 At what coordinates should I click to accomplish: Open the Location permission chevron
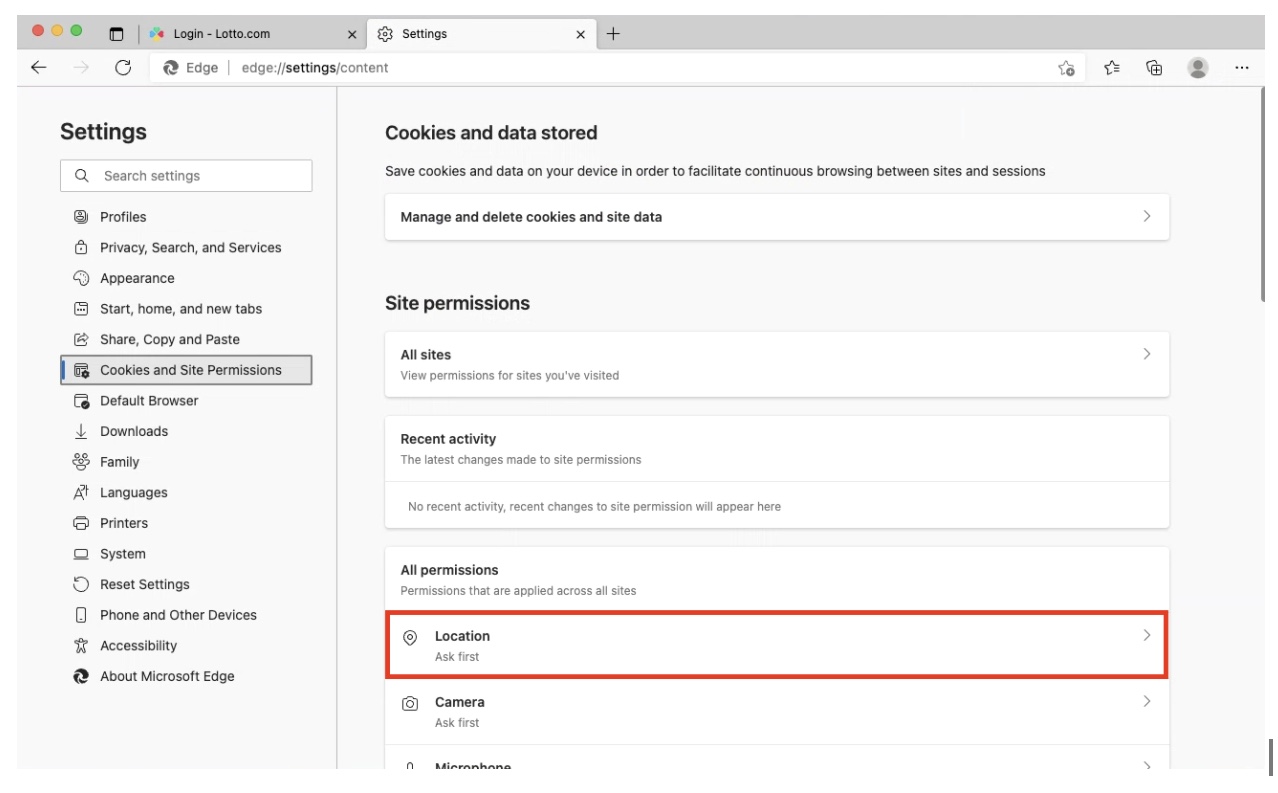coord(1147,636)
